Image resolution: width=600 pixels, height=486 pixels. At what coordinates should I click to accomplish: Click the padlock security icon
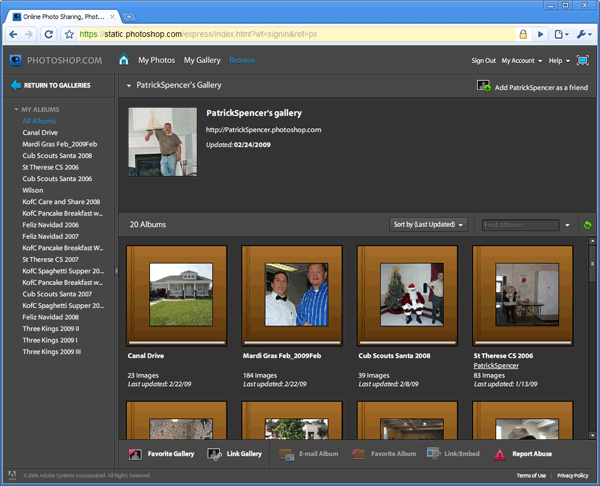523,34
